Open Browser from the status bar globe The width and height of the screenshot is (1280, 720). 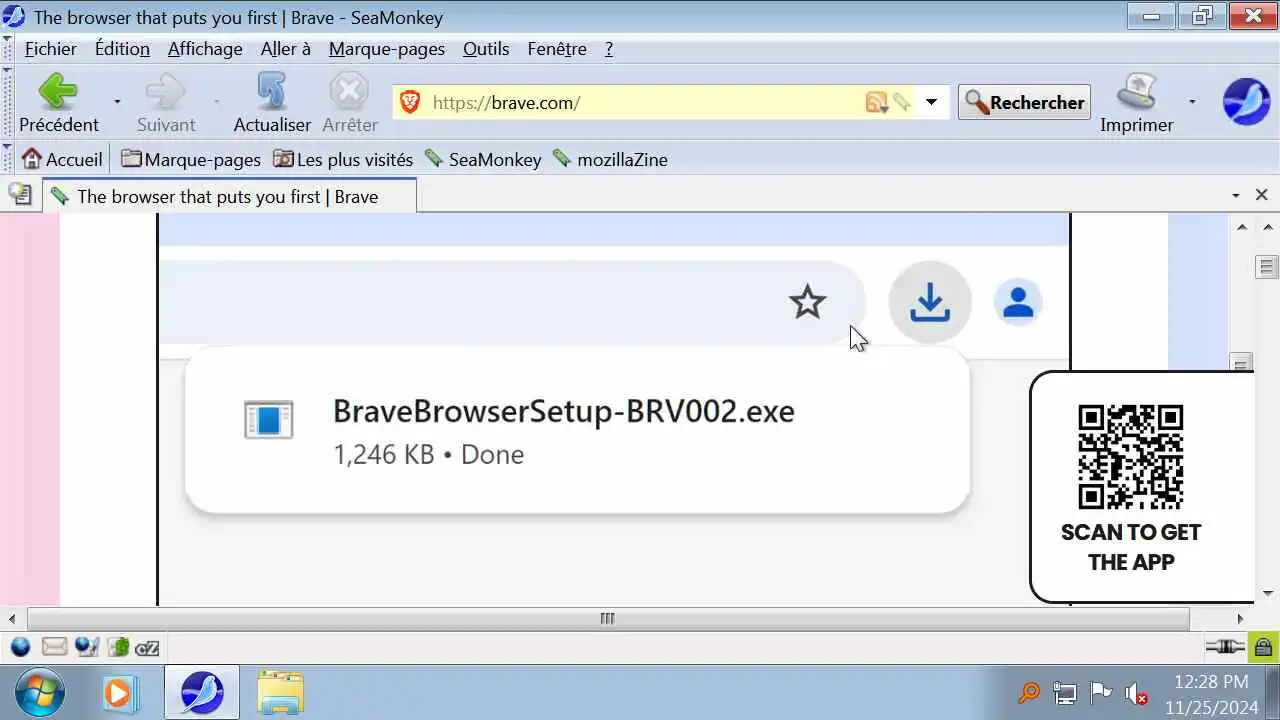click(x=20, y=647)
